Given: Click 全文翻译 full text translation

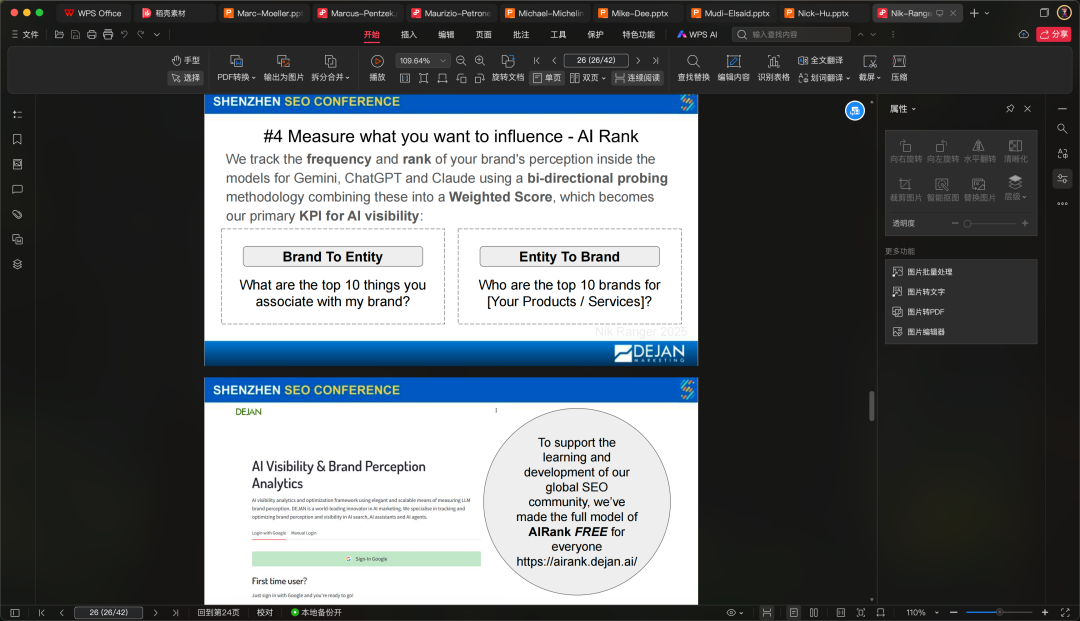Looking at the screenshot, I should point(820,61).
